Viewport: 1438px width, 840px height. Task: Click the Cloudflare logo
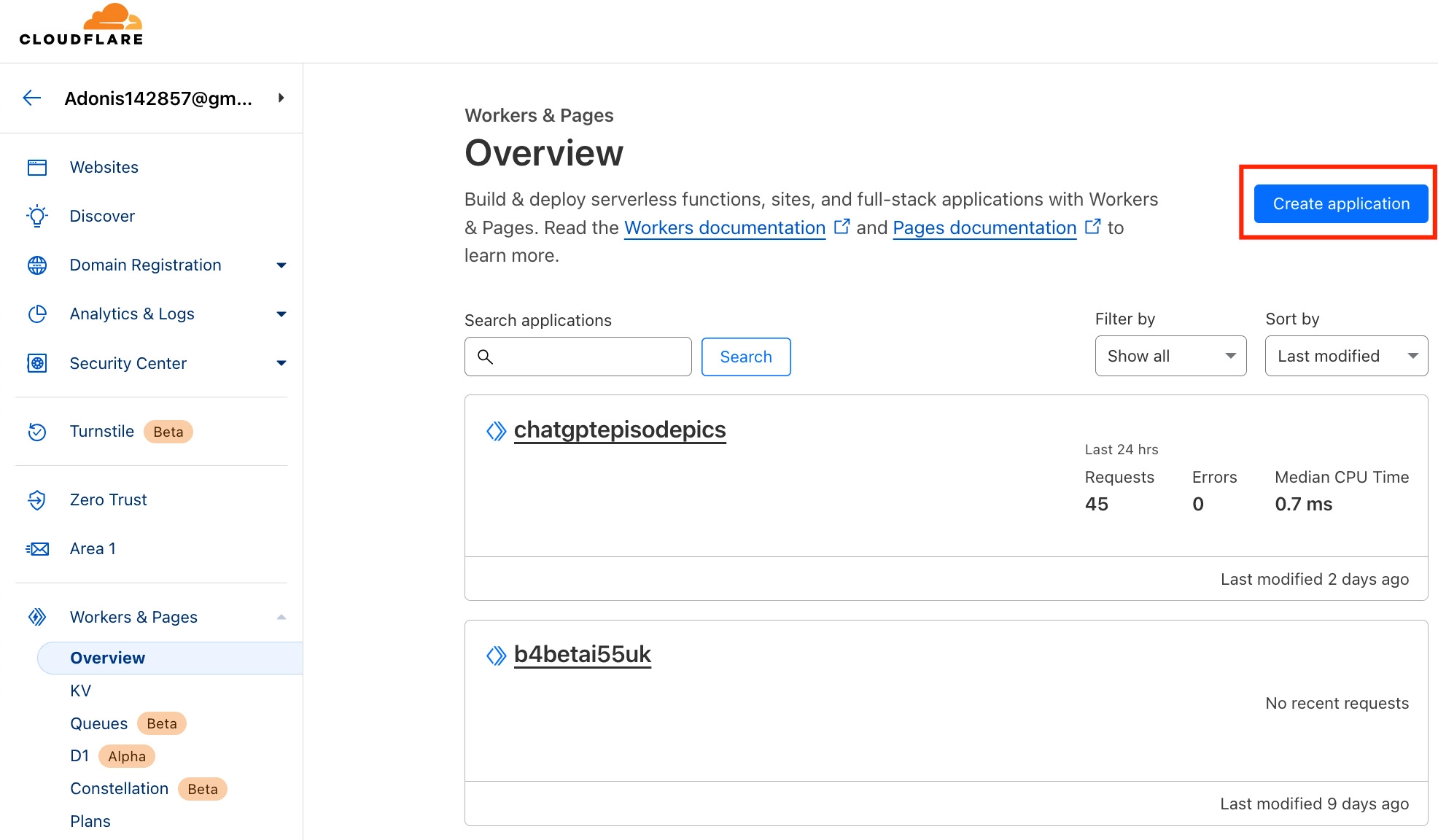point(82,26)
